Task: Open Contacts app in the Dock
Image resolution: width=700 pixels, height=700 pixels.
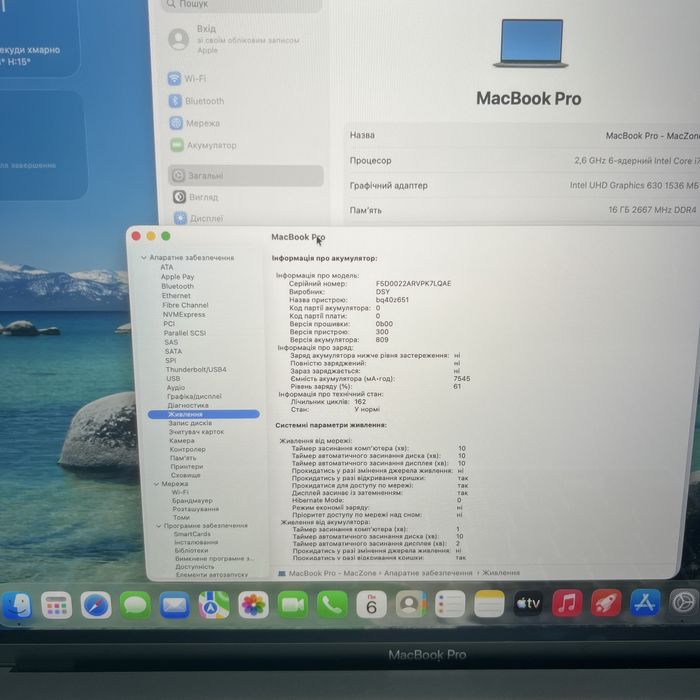Action: click(411, 604)
